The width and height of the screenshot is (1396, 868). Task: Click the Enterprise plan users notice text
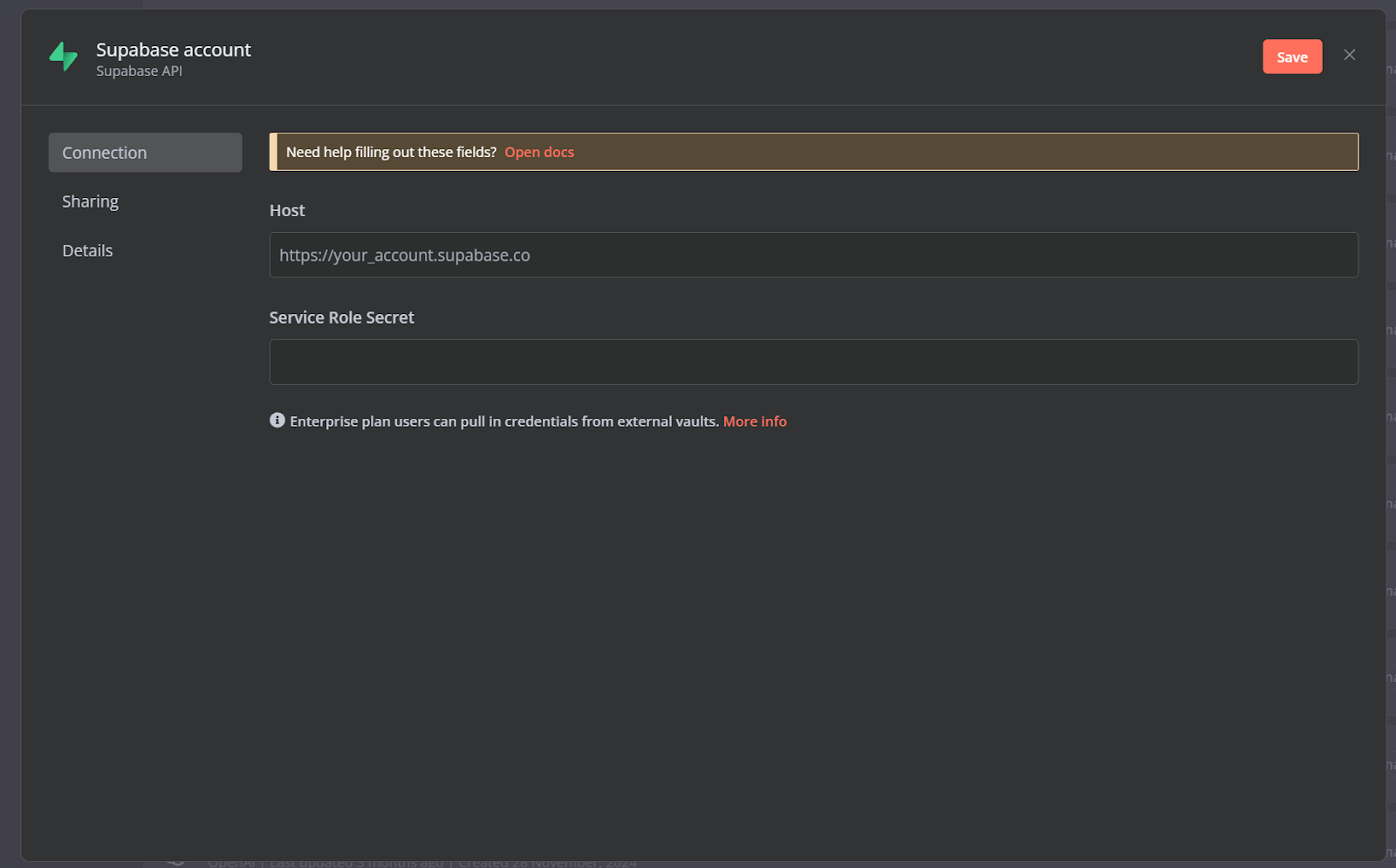[x=504, y=421]
